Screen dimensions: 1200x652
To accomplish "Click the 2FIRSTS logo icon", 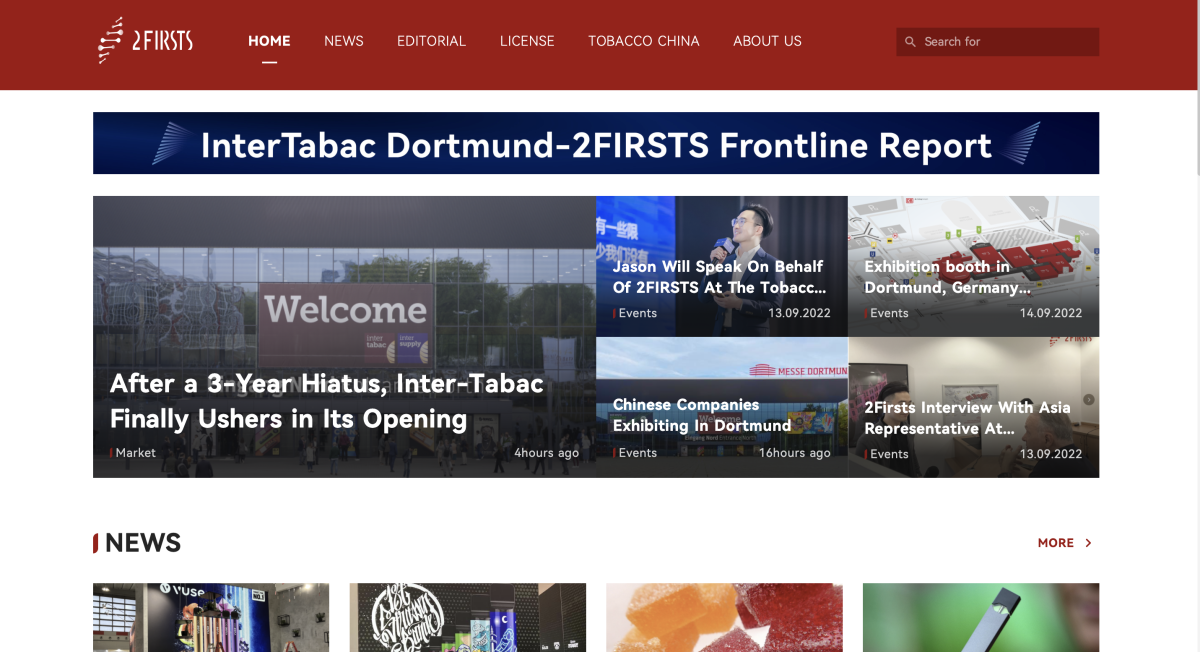I will tap(111, 41).
